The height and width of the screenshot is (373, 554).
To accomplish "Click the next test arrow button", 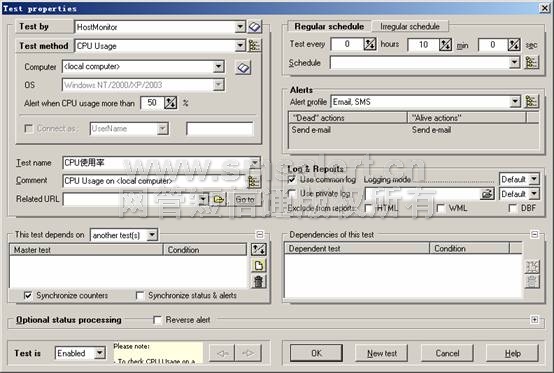I will point(248,353).
